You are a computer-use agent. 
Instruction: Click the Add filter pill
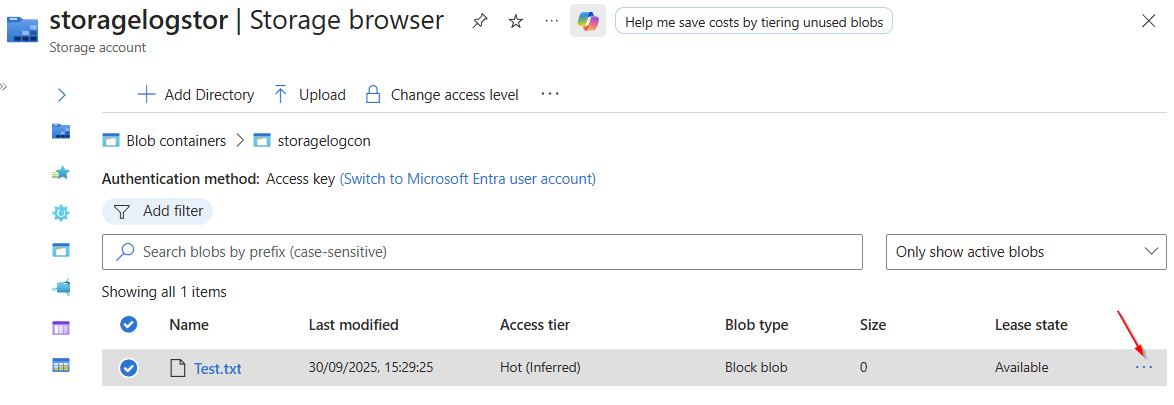click(158, 211)
